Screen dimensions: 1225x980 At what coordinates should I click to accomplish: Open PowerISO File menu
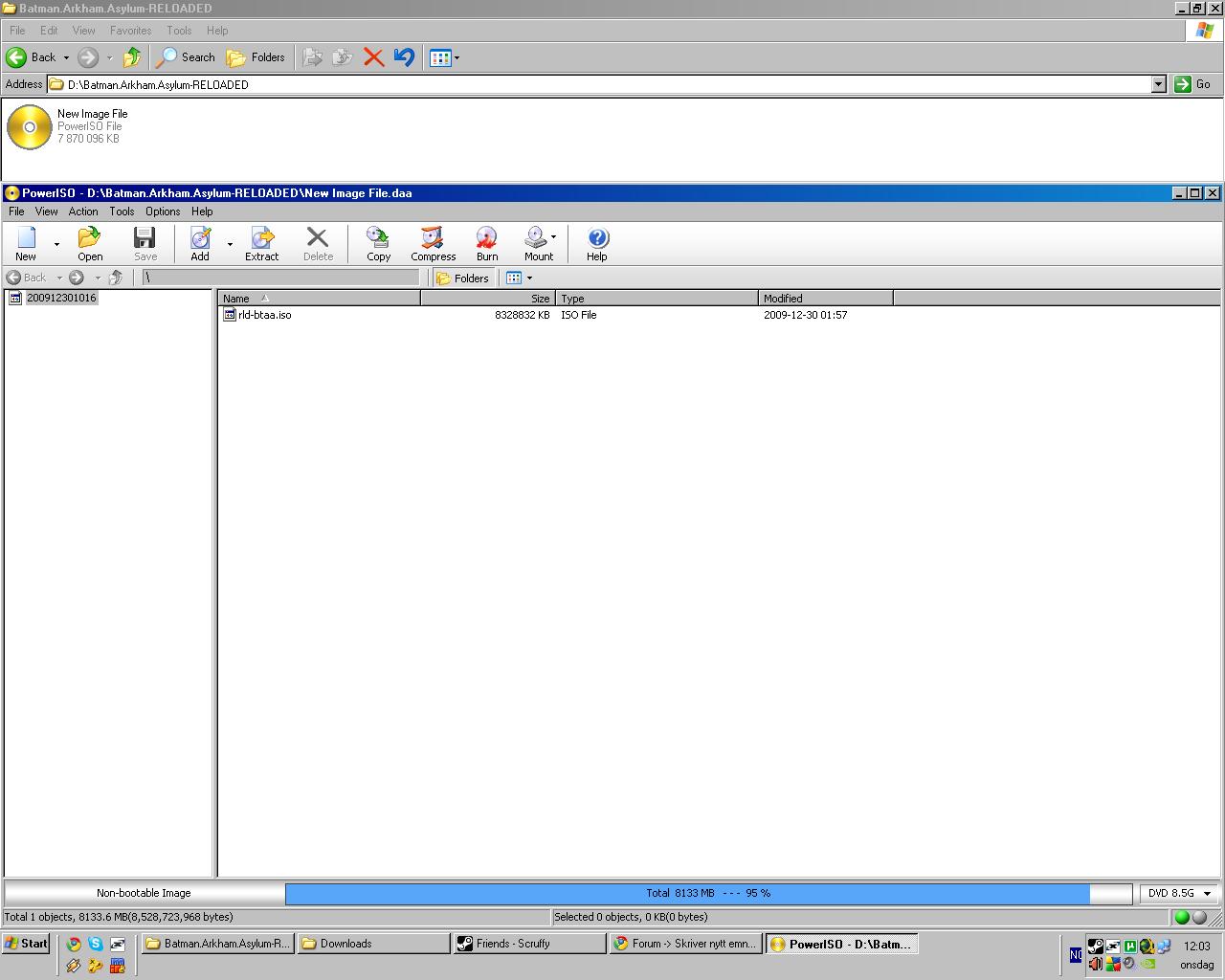click(16, 212)
